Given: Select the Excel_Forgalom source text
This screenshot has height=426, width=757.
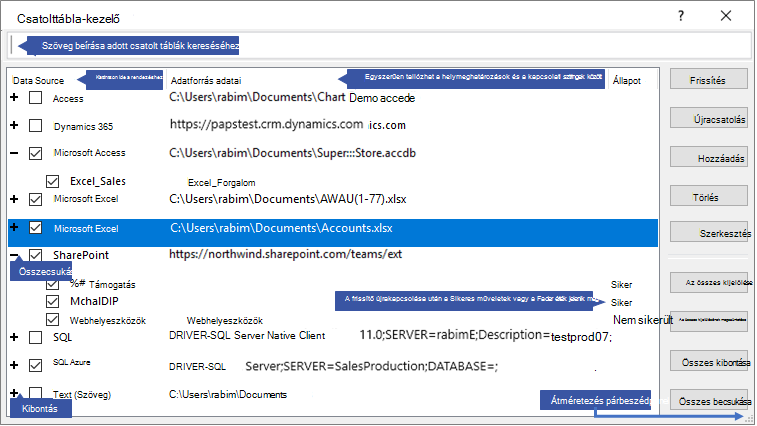Looking at the screenshot, I should click(x=222, y=183).
